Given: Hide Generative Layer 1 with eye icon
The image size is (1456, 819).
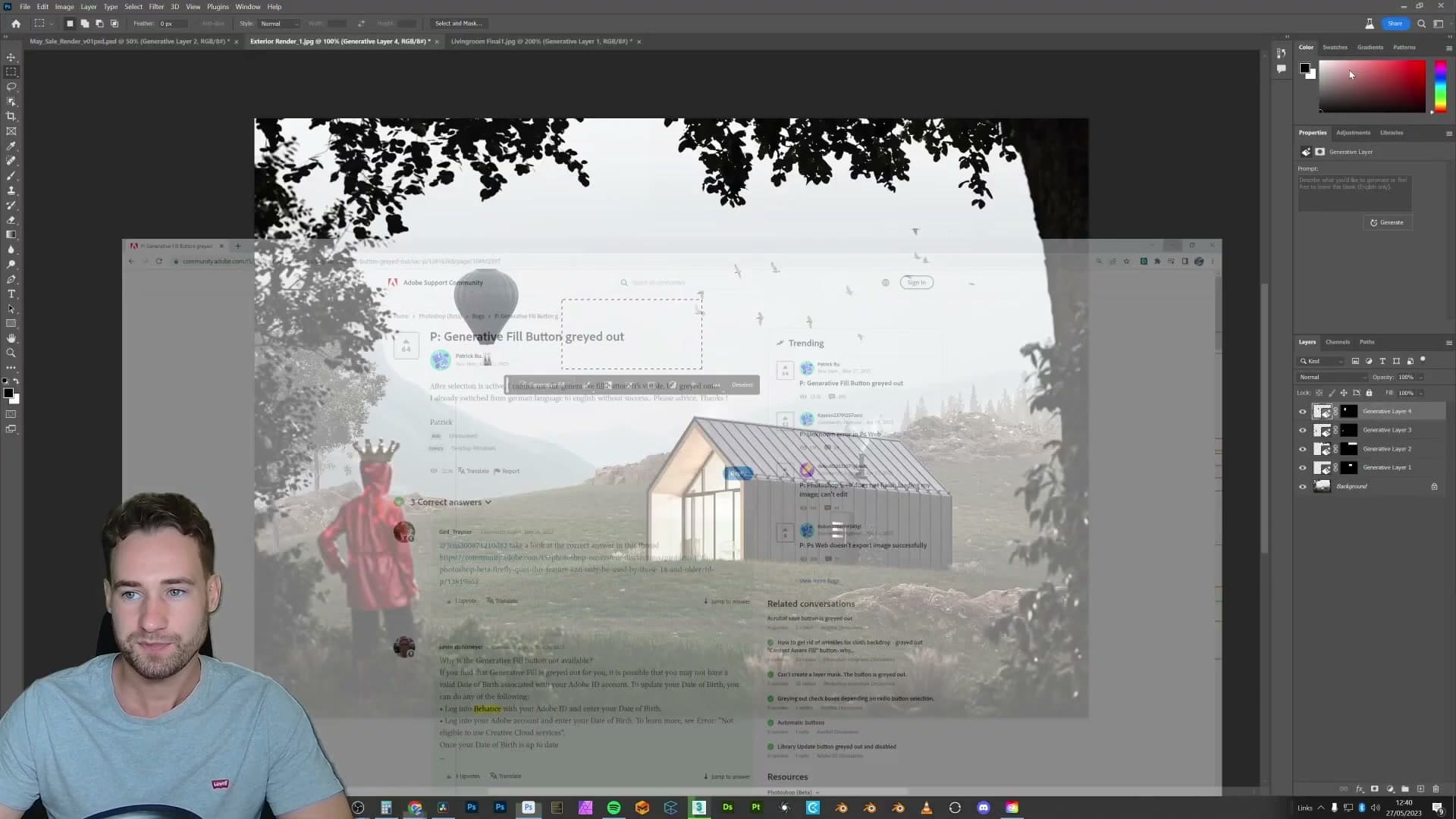Looking at the screenshot, I should pyautogui.click(x=1303, y=468).
